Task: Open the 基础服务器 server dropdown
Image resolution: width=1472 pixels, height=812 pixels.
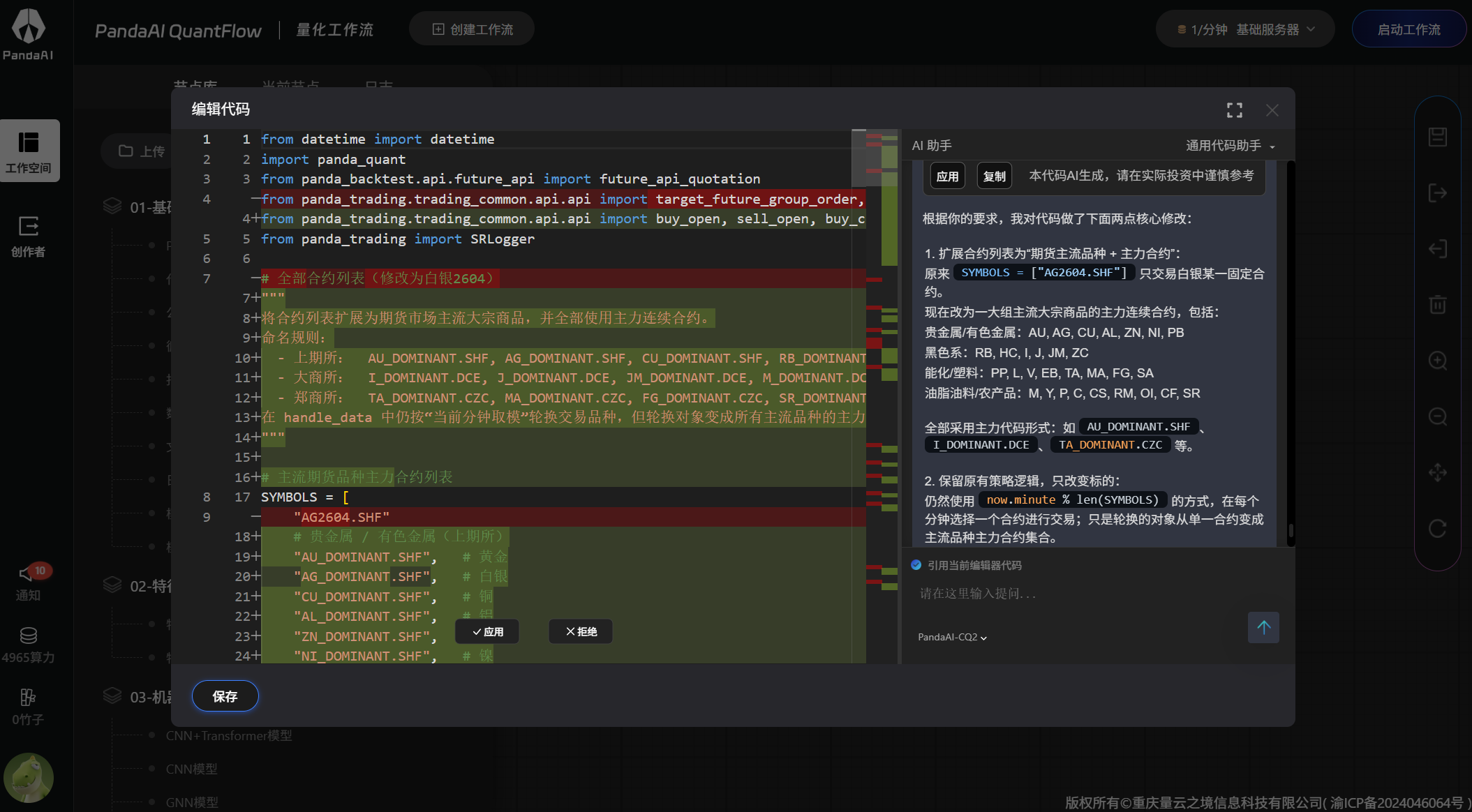Action: 1245,29
